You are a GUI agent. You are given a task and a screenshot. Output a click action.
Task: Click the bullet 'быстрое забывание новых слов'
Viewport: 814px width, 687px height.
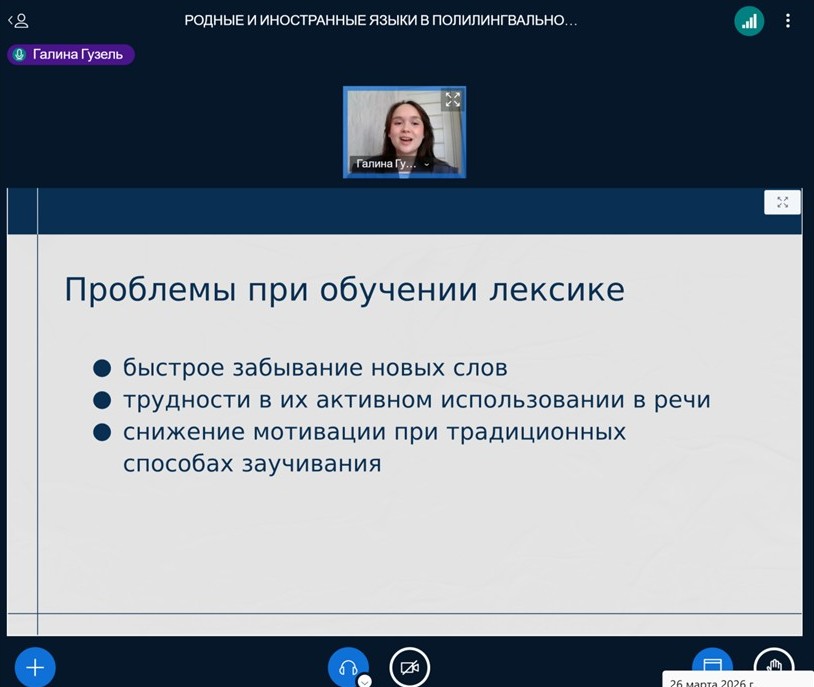[315, 368]
